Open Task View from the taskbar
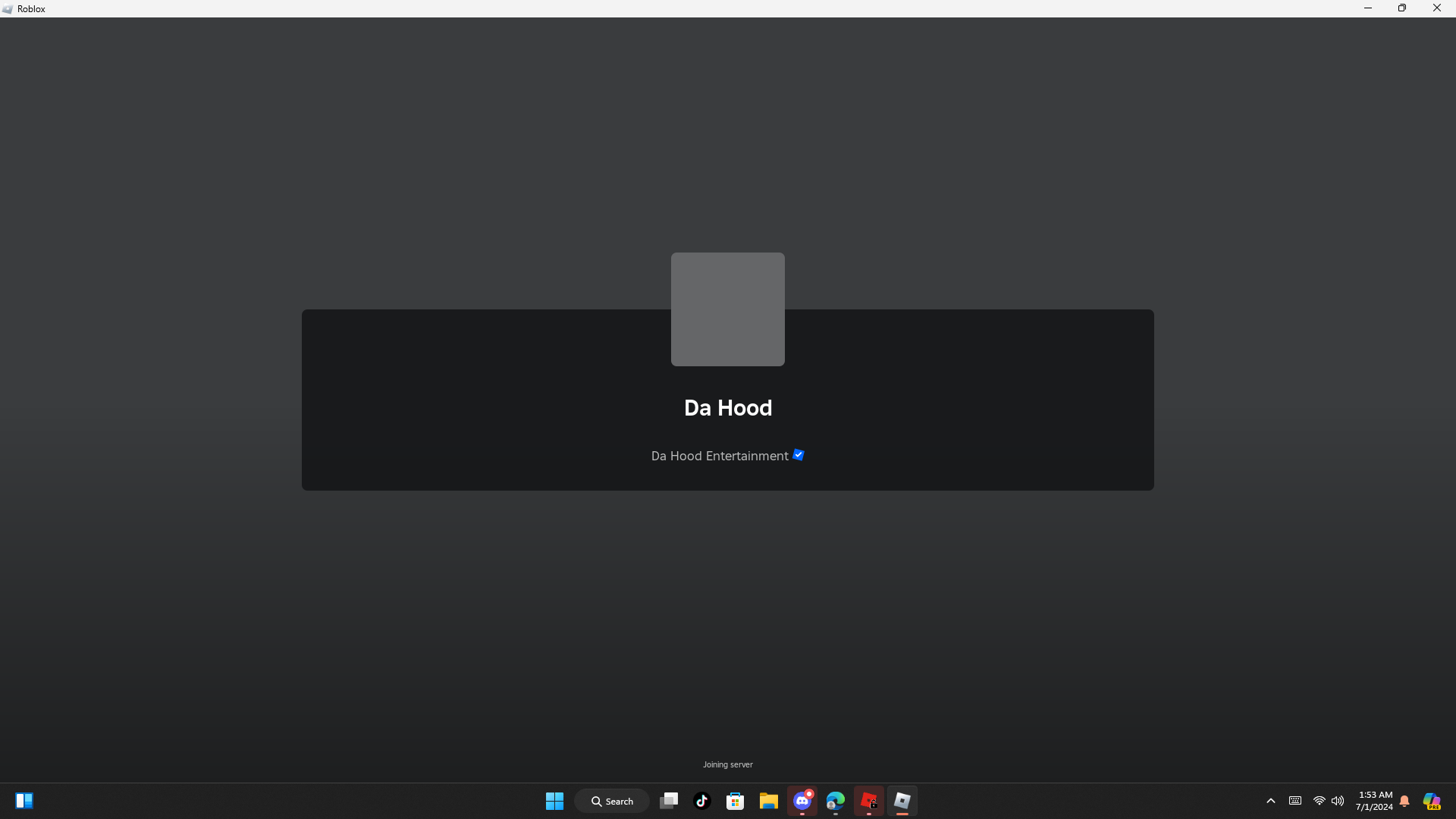This screenshot has width=1456, height=819. click(669, 801)
